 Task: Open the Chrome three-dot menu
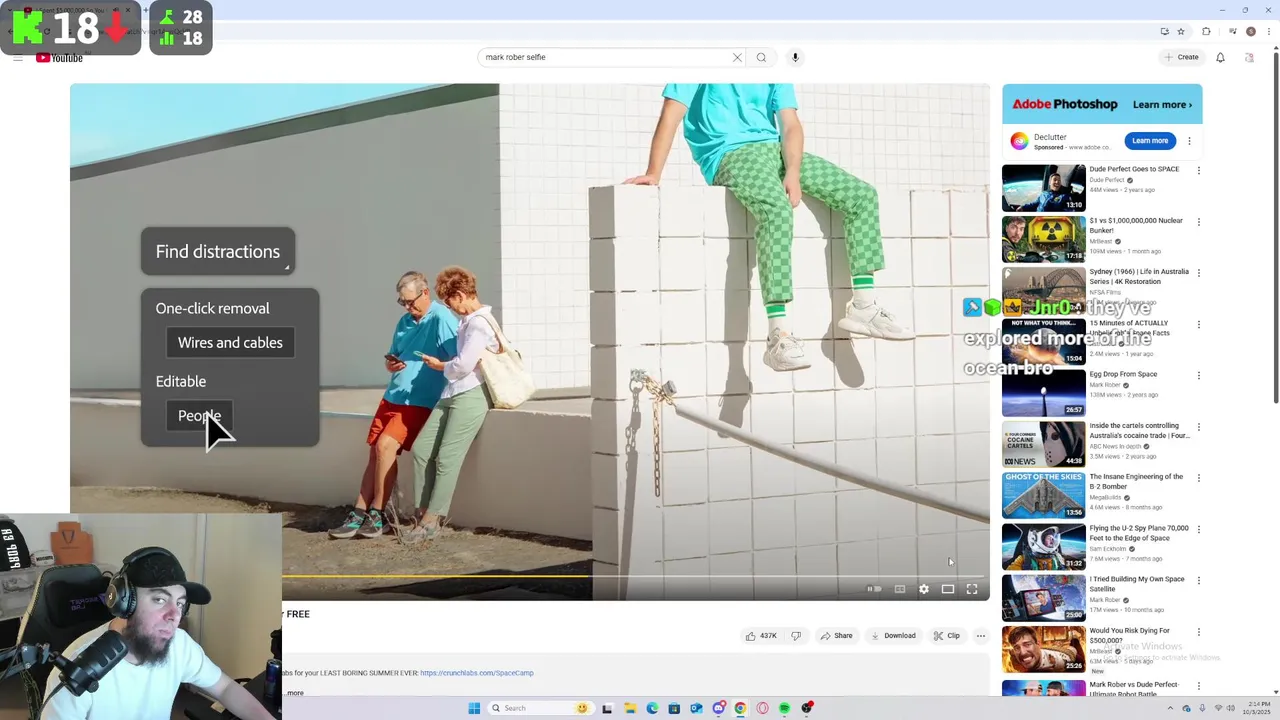tap(1270, 31)
